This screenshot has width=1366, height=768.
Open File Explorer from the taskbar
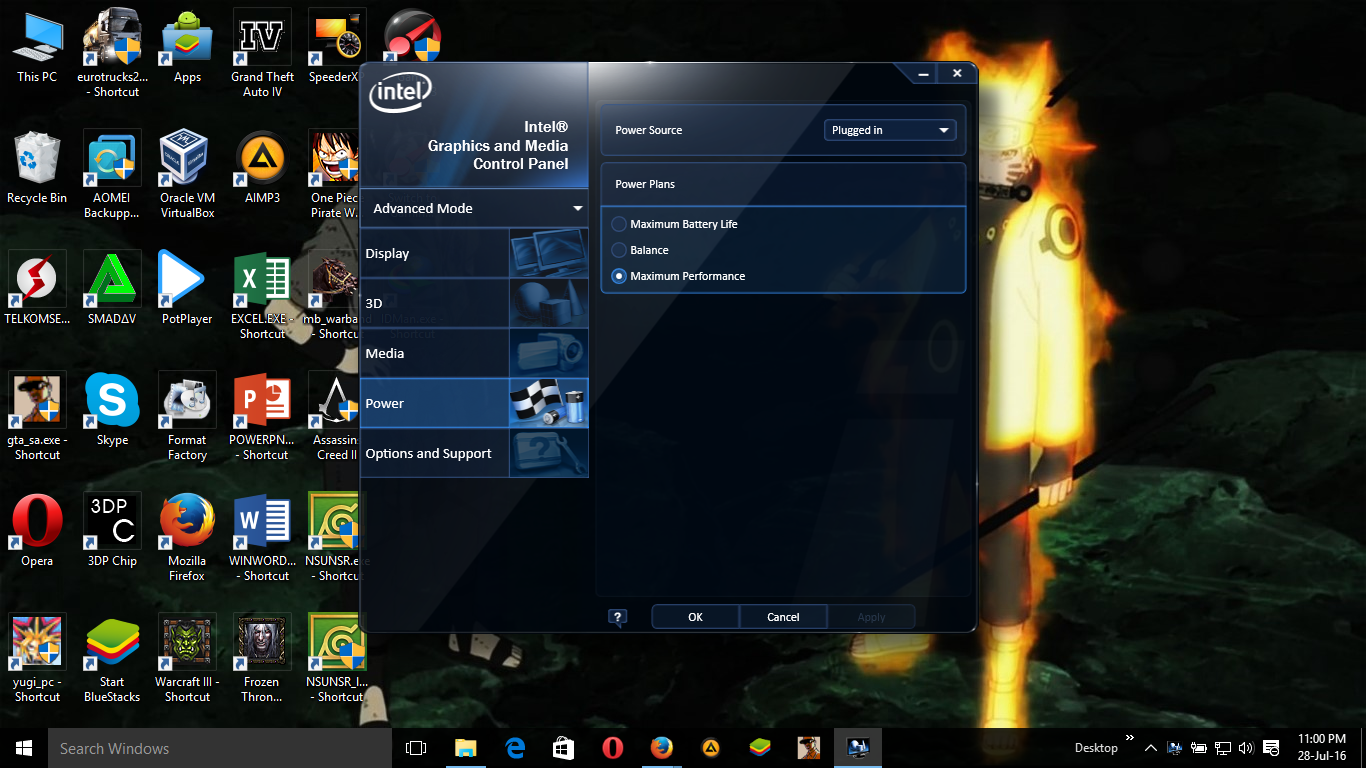tap(466, 748)
